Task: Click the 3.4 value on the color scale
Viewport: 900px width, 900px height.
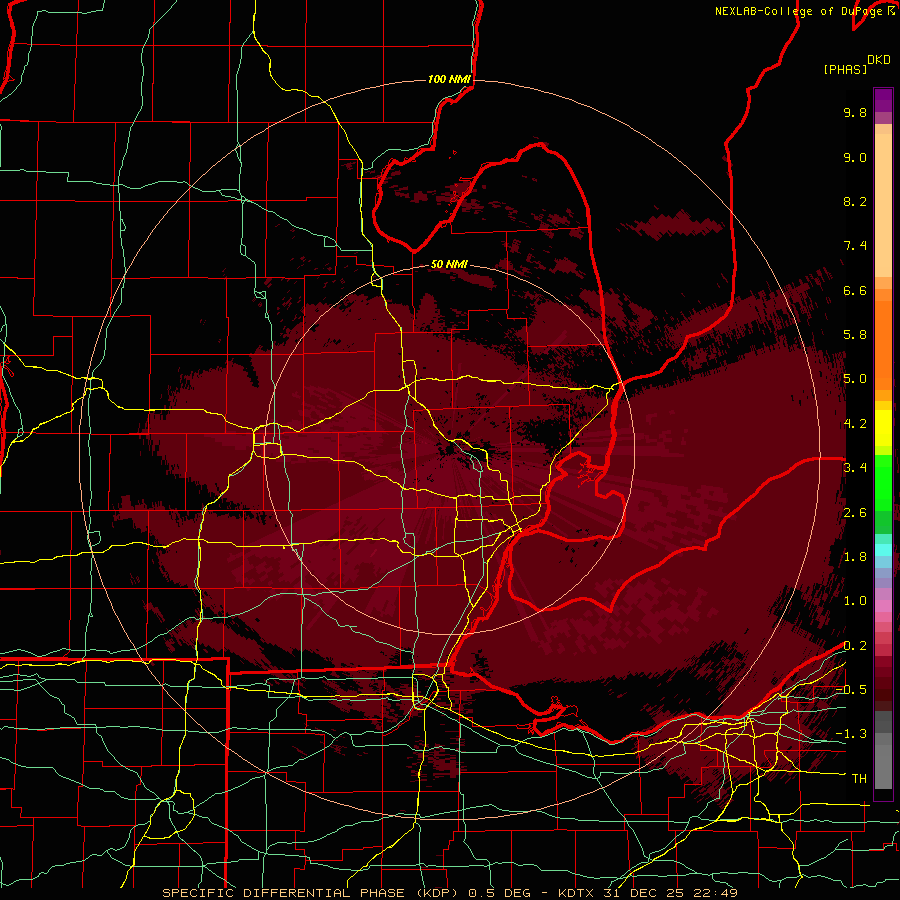Action: click(855, 468)
